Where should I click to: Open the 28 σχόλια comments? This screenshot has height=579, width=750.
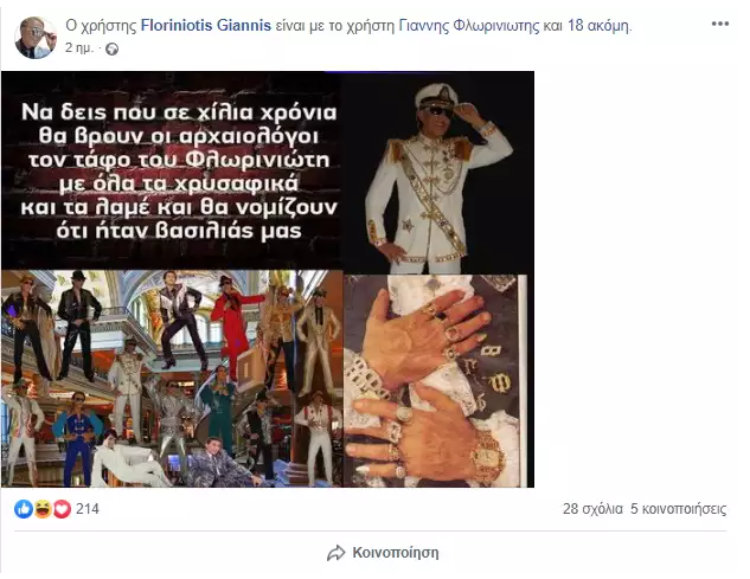coord(593,509)
